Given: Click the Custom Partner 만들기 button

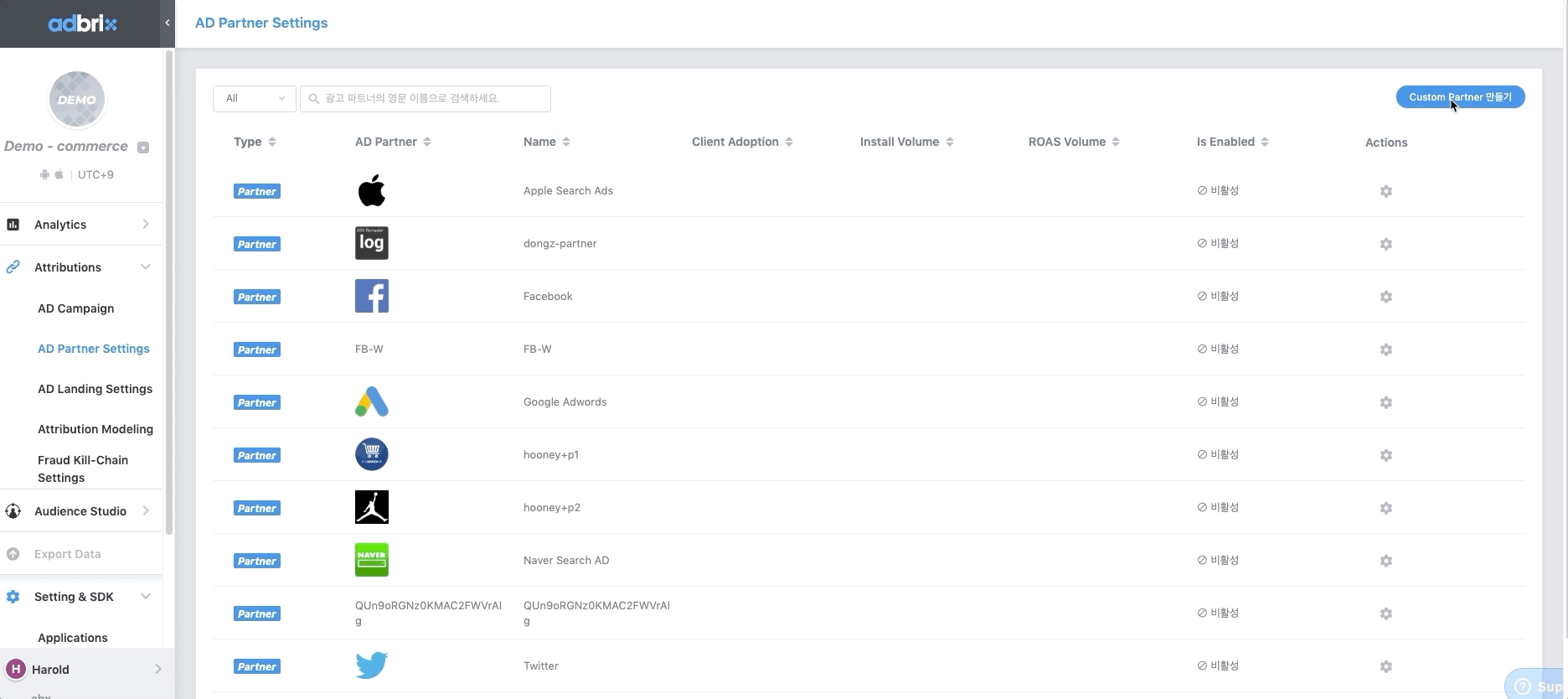Looking at the screenshot, I should pos(1460,97).
